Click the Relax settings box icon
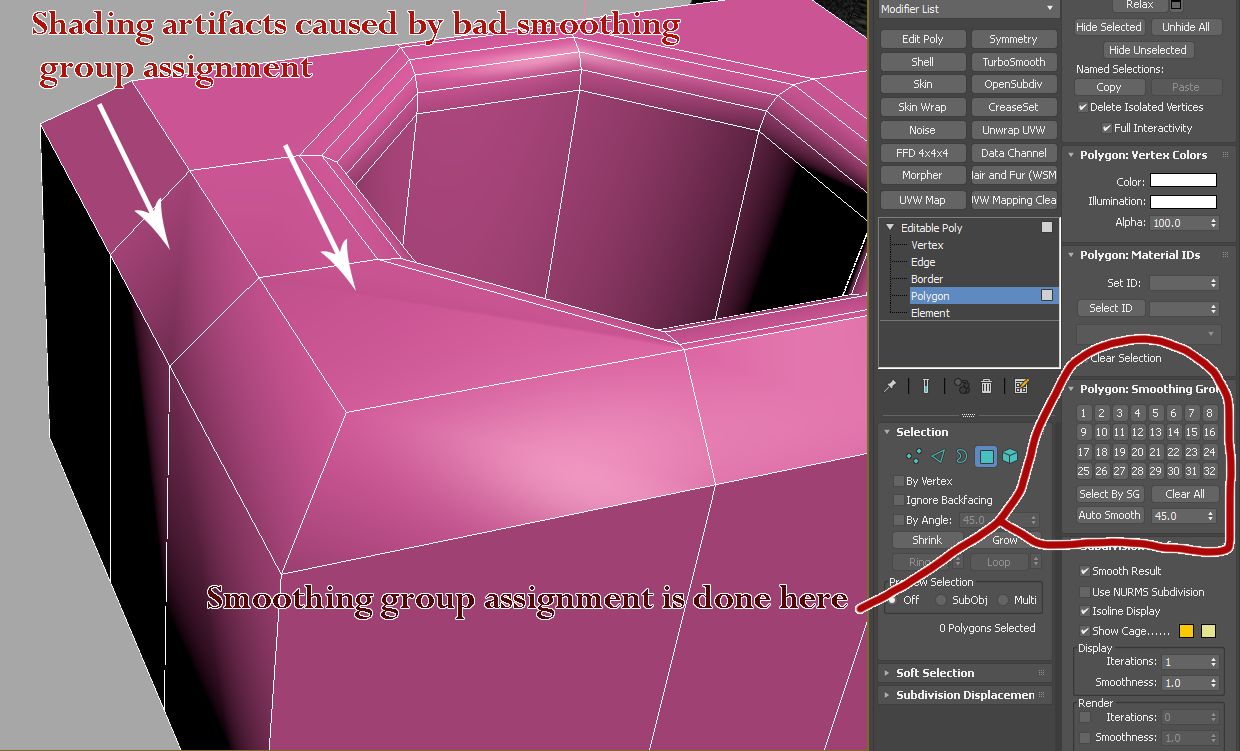The width and height of the screenshot is (1240, 751). [1176, 5]
